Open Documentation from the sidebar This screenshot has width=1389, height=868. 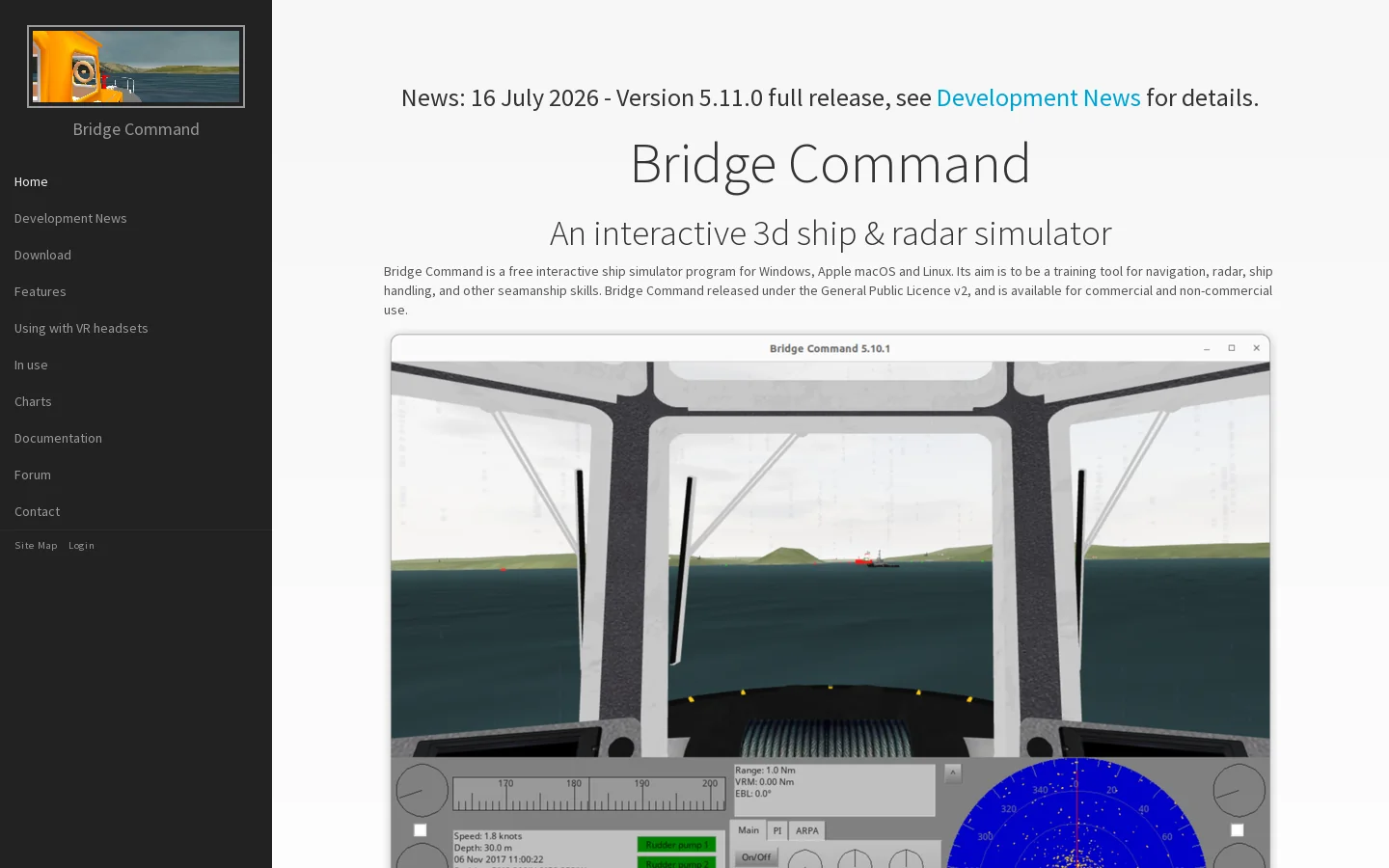pyautogui.click(x=58, y=438)
